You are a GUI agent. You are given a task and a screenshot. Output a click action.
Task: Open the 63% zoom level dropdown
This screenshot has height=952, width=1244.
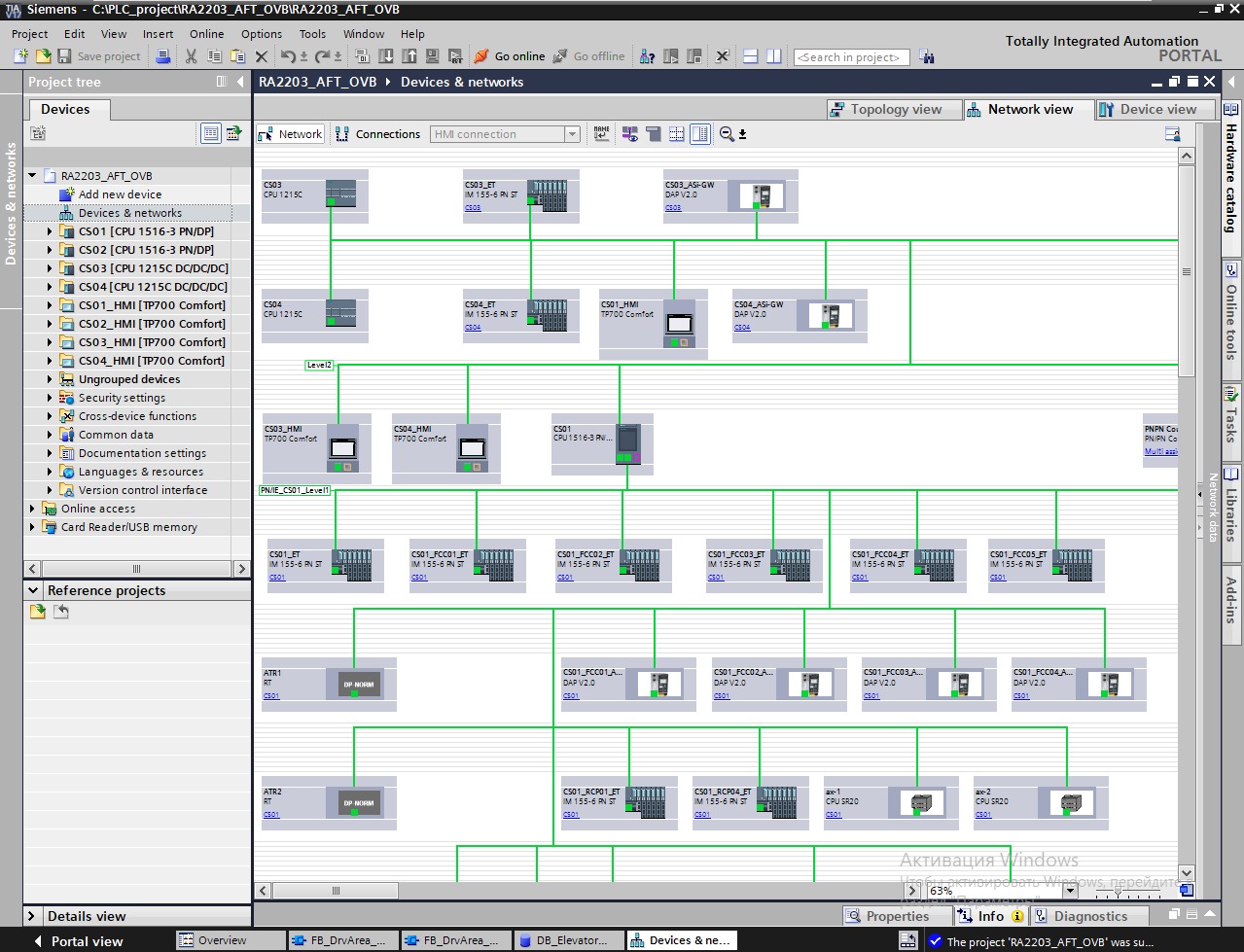[1070, 891]
